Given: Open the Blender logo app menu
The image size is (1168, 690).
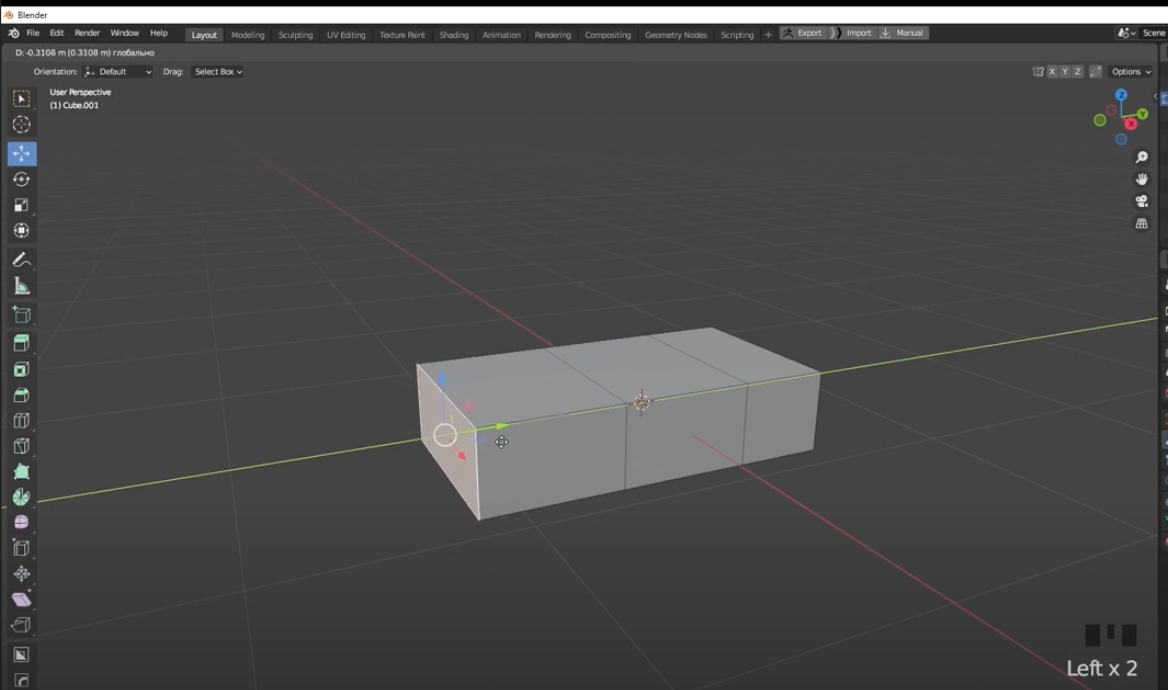Looking at the screenshot, I should click(13, 33).
